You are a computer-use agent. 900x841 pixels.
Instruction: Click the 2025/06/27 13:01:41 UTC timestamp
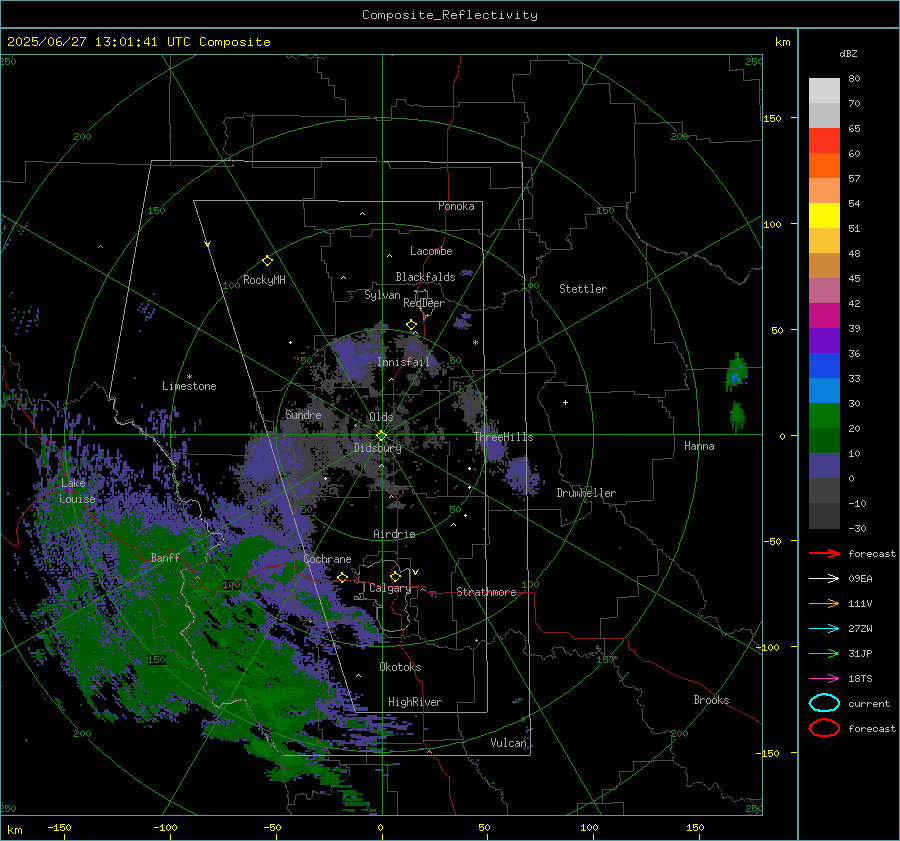coord(139,42)
